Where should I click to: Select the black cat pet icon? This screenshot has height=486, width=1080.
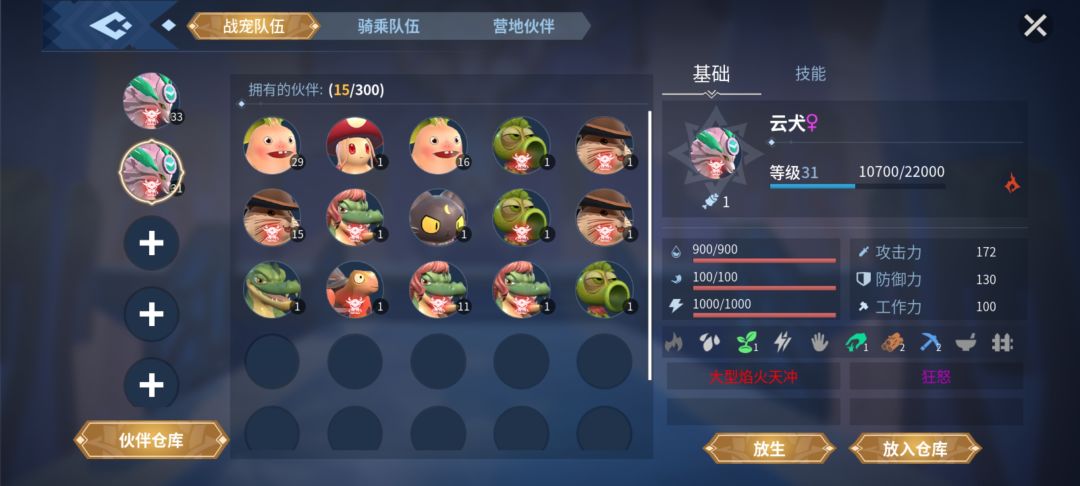click(438, 217)
